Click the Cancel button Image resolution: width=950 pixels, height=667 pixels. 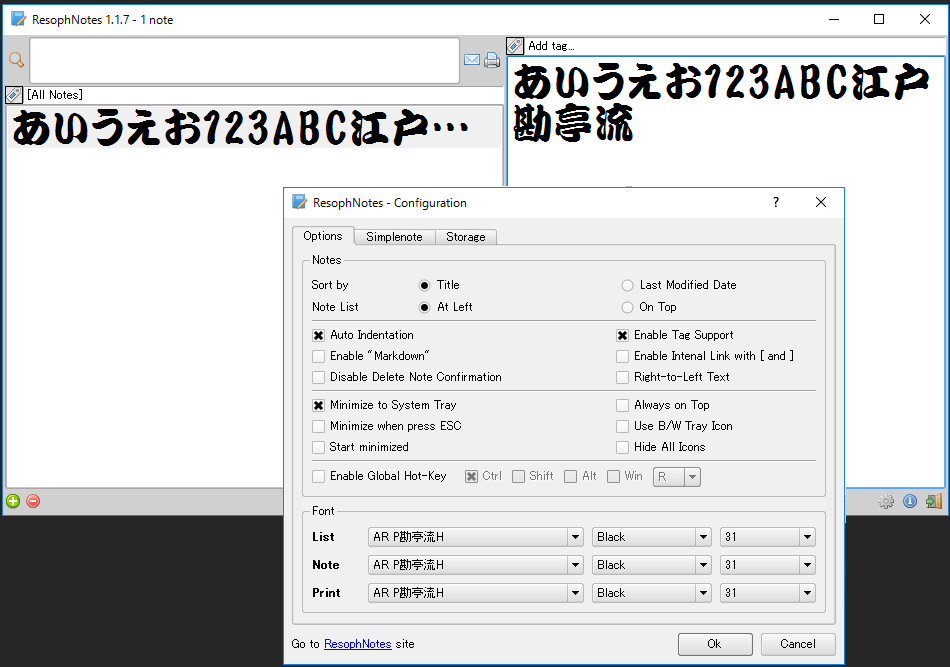(798, 644)
